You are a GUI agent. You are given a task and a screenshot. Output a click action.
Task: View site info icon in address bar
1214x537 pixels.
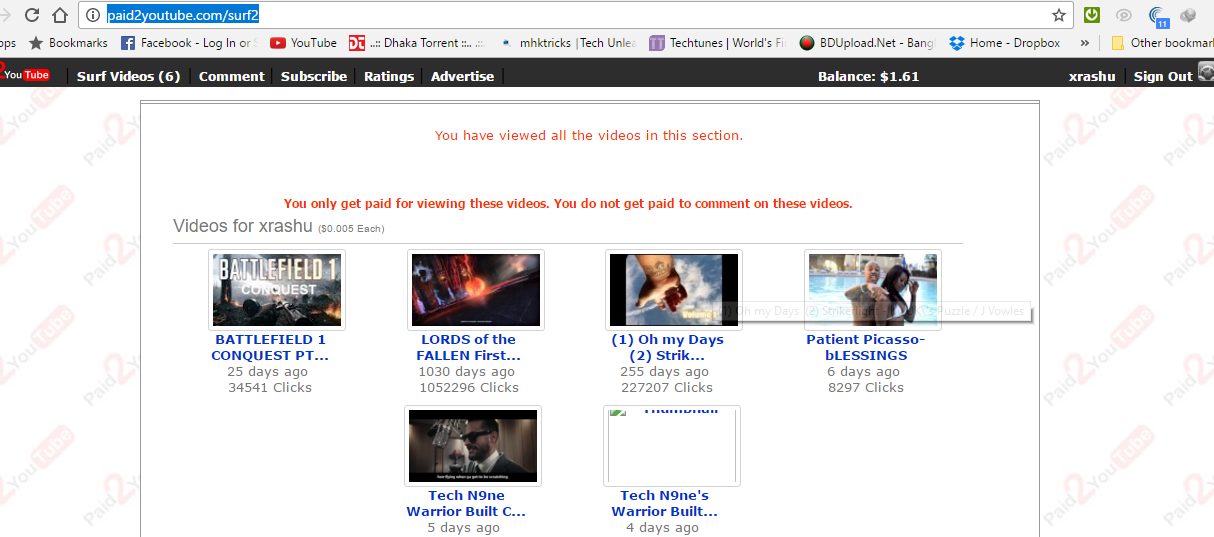point(92,15)
